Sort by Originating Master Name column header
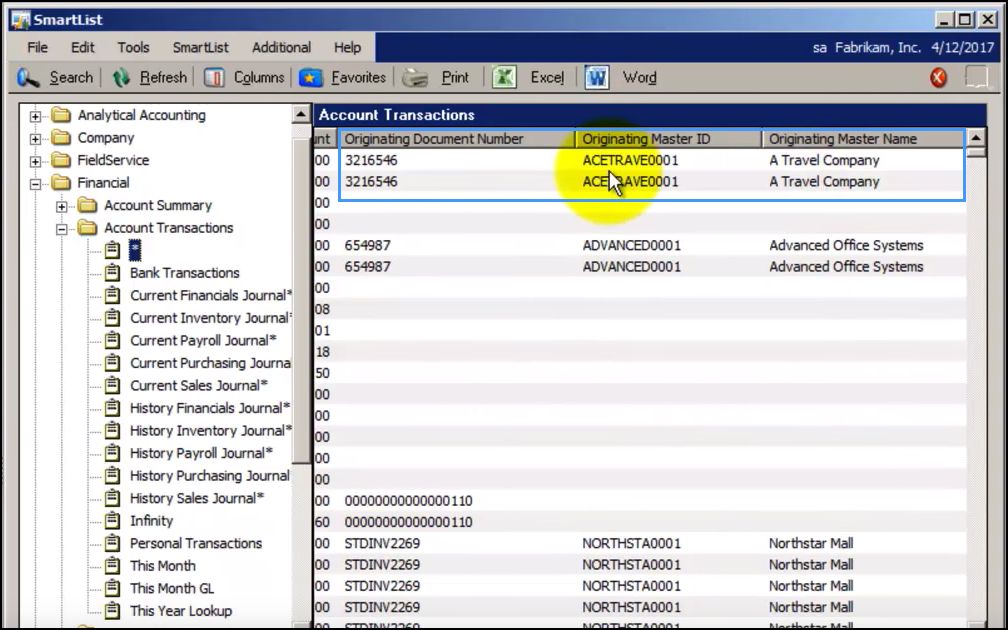 (863, 139)
